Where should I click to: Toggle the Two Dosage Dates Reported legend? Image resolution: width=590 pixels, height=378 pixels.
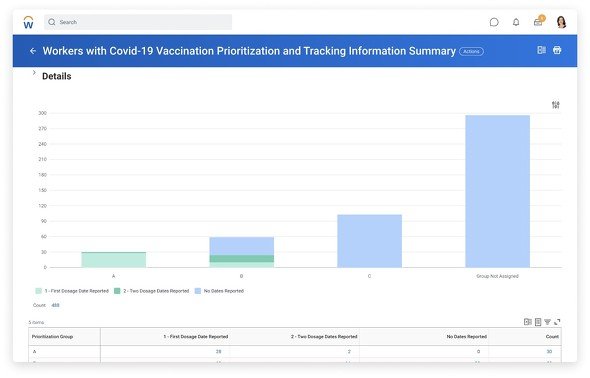pyautogui.click(x=152, y=291)
